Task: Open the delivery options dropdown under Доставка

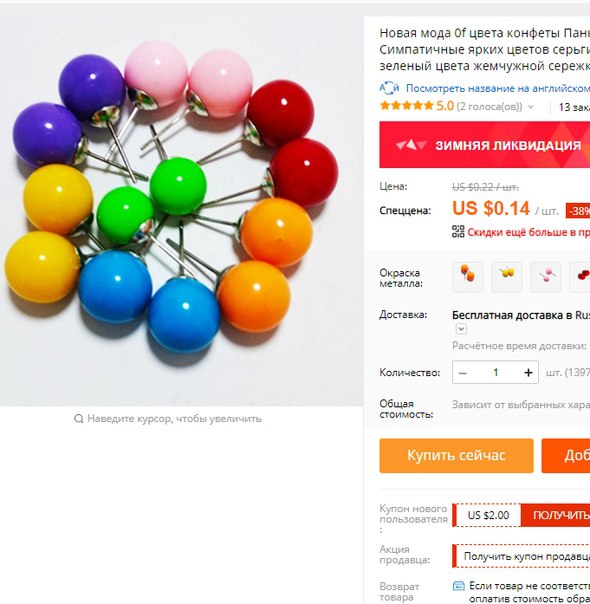Action: click(461, 329)
